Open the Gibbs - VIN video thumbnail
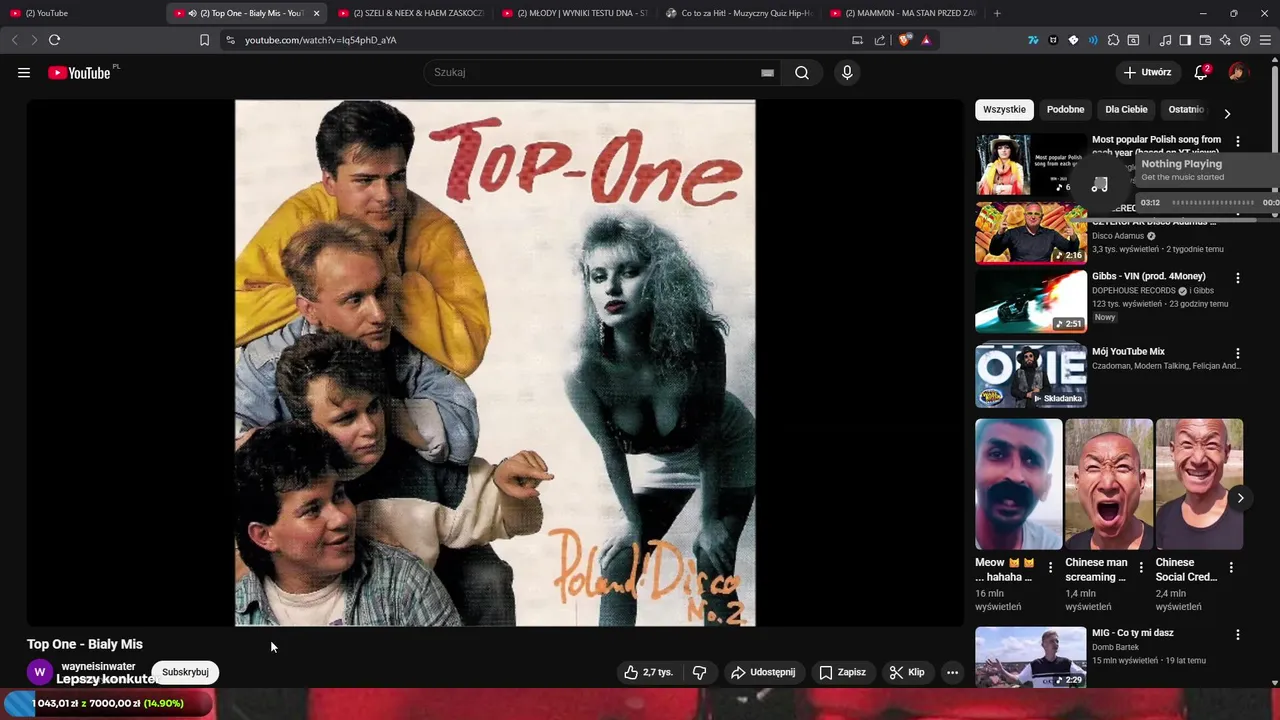 click(x=1031, y=301)
